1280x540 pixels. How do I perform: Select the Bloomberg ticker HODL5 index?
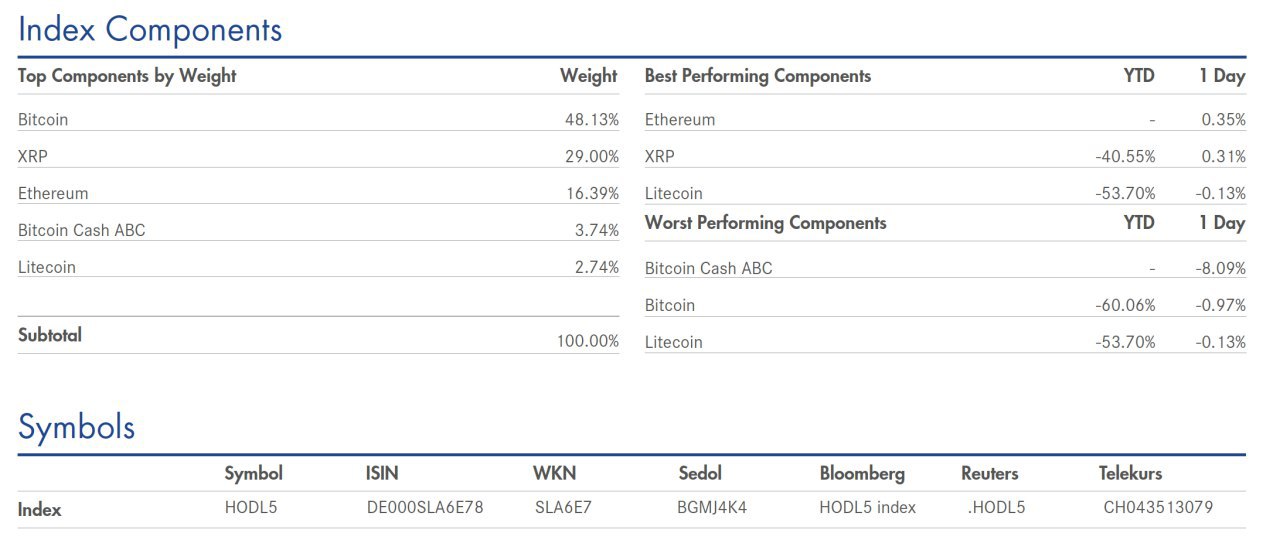coord(868,508)
